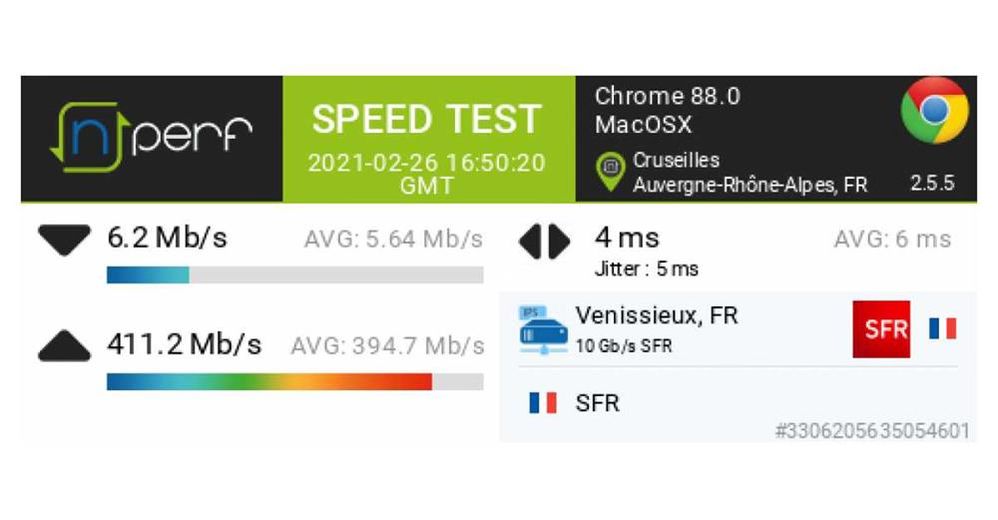Click the 4 ms latency value
The height and width of the screenshot is (520, 998).
pyautogui.click(x=627, y=238)
